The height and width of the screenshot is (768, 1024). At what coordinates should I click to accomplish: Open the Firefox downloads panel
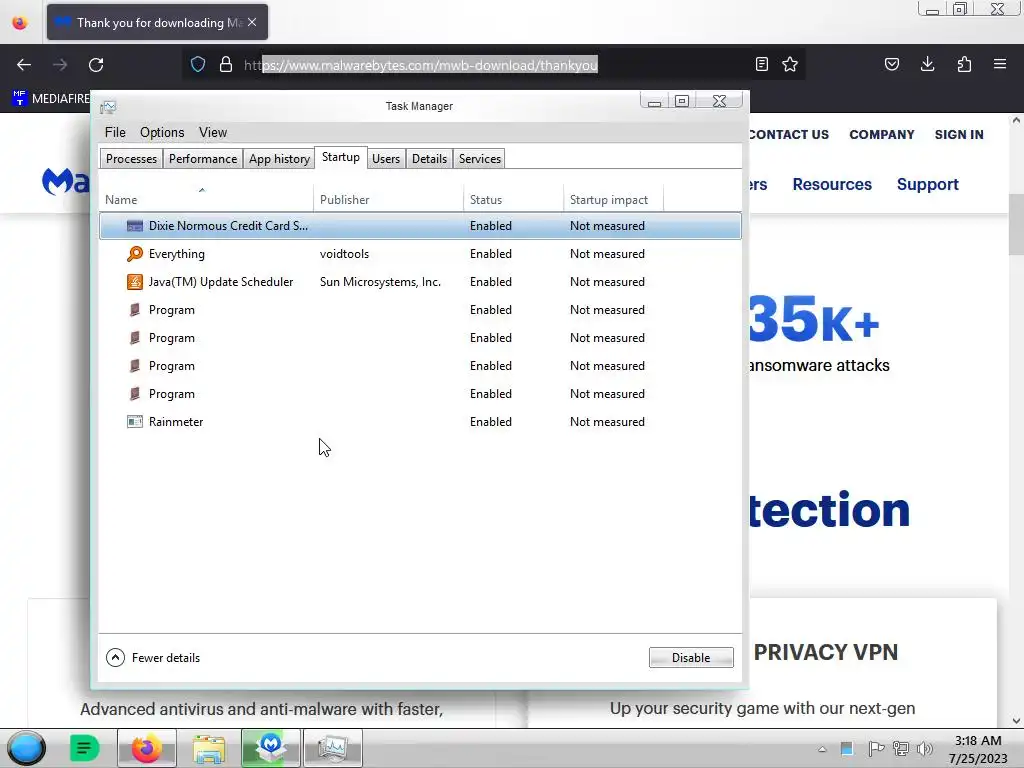point(927,64)
